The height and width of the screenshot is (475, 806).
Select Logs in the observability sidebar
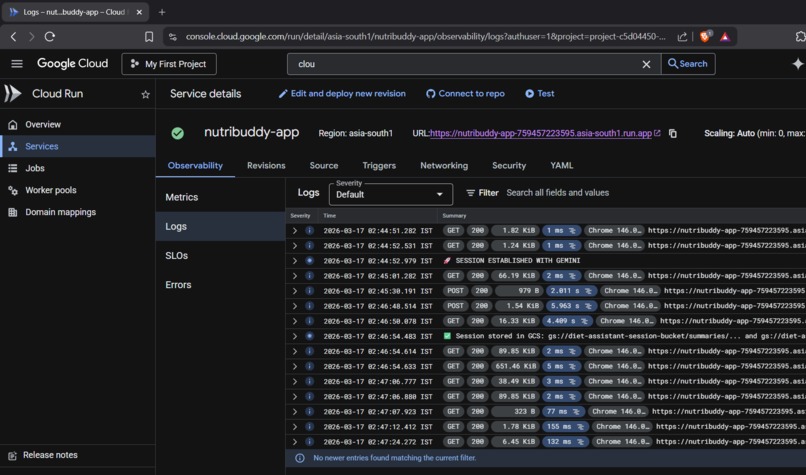click(x=221, y=226)
